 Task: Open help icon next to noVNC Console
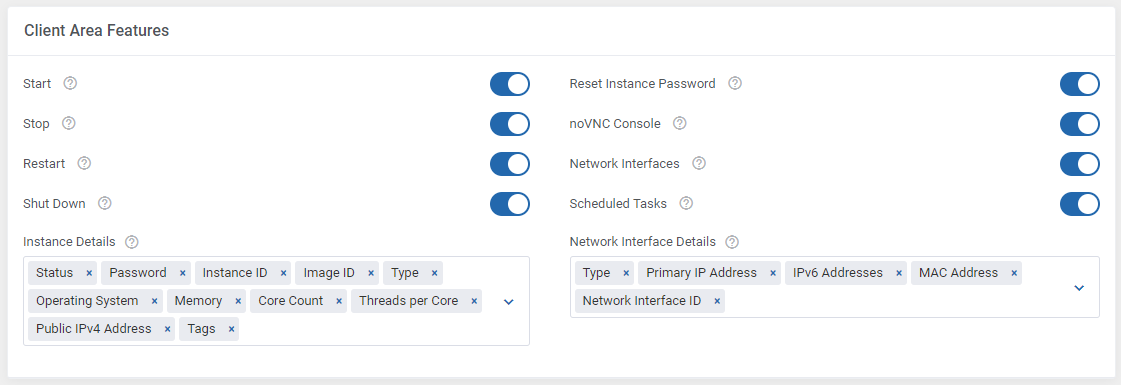[680, 124]
